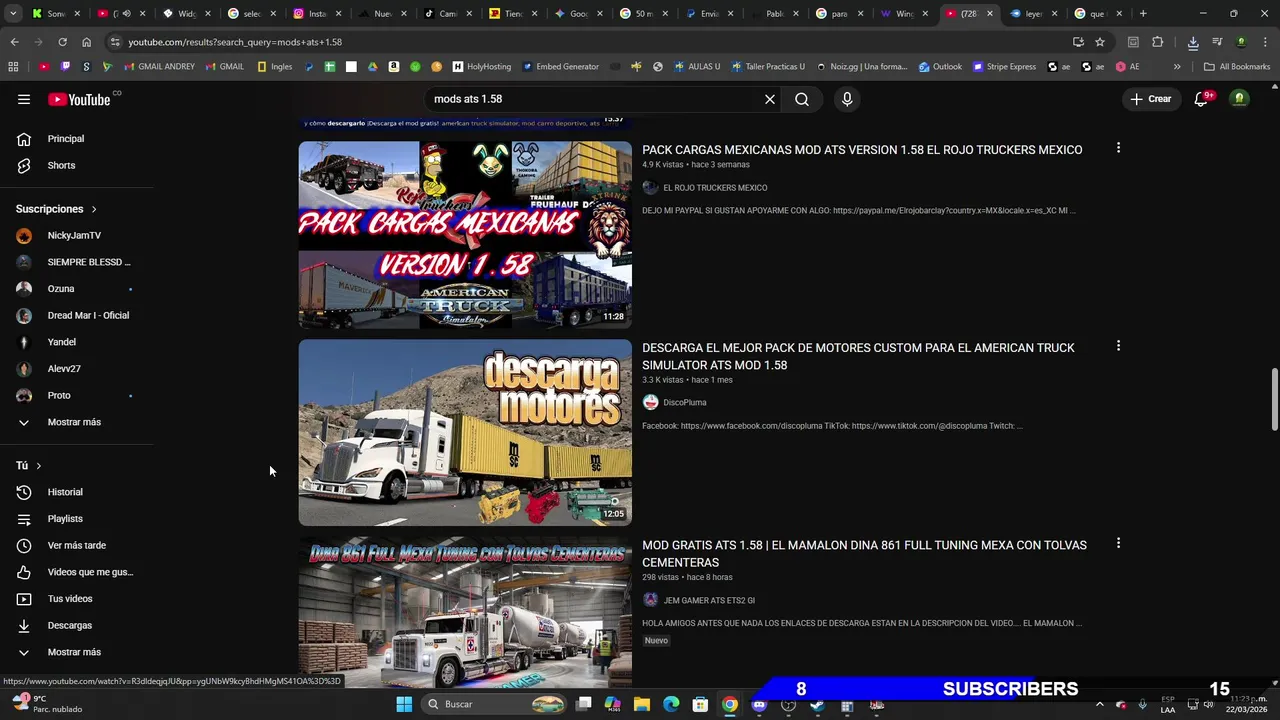
Task: Open Chrome downloads
Action: (1193, 42)
